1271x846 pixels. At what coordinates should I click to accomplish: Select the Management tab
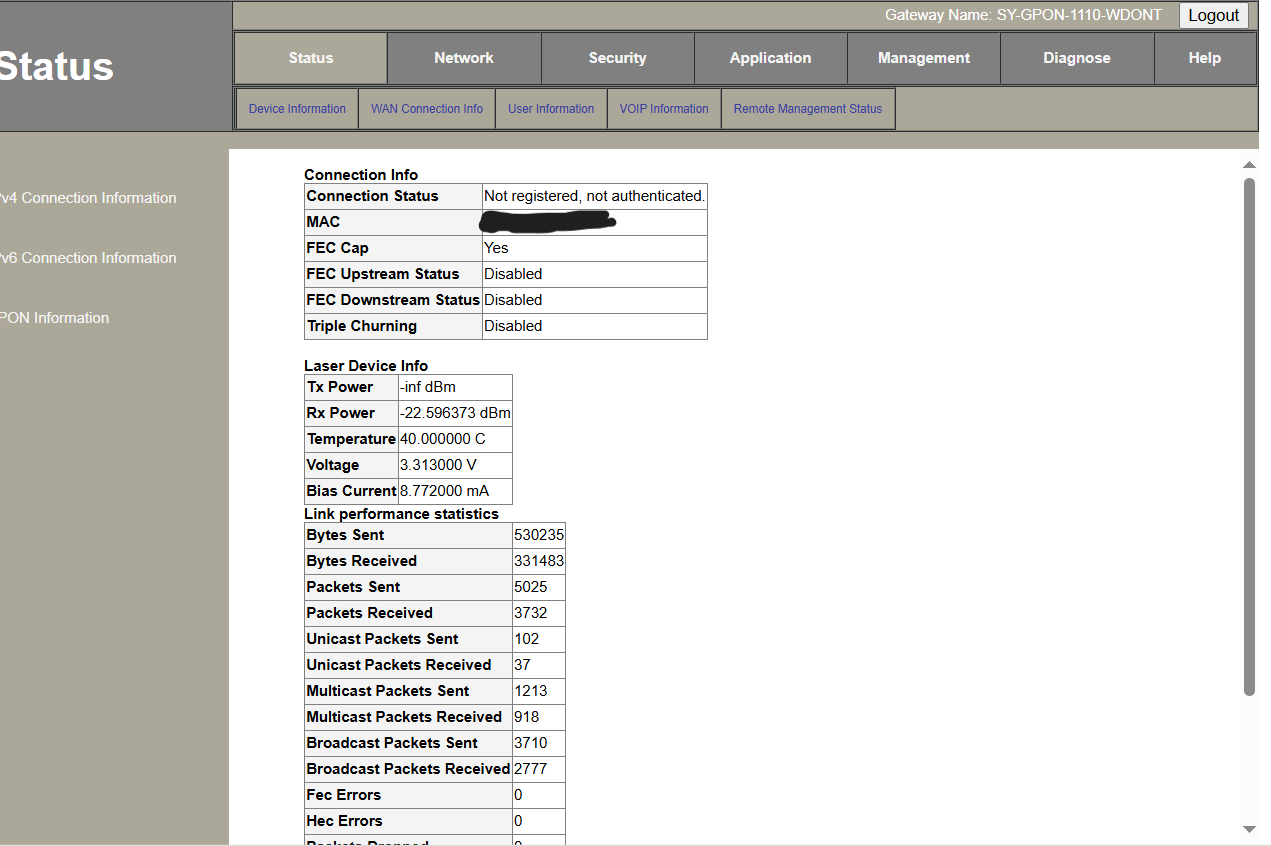(924, 58)
